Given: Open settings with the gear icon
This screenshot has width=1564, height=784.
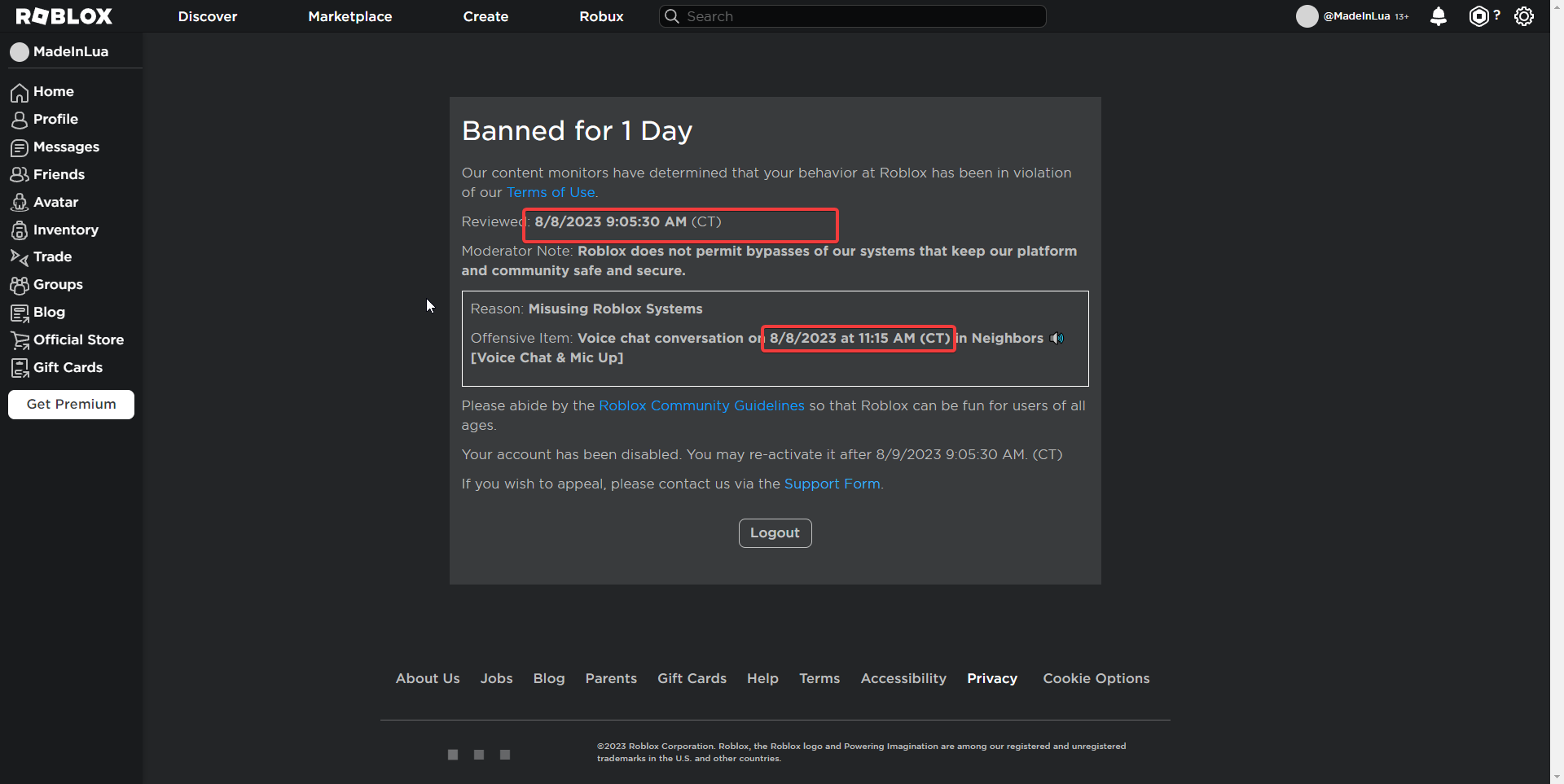Looking at the screenshot, I should 1524,15.
